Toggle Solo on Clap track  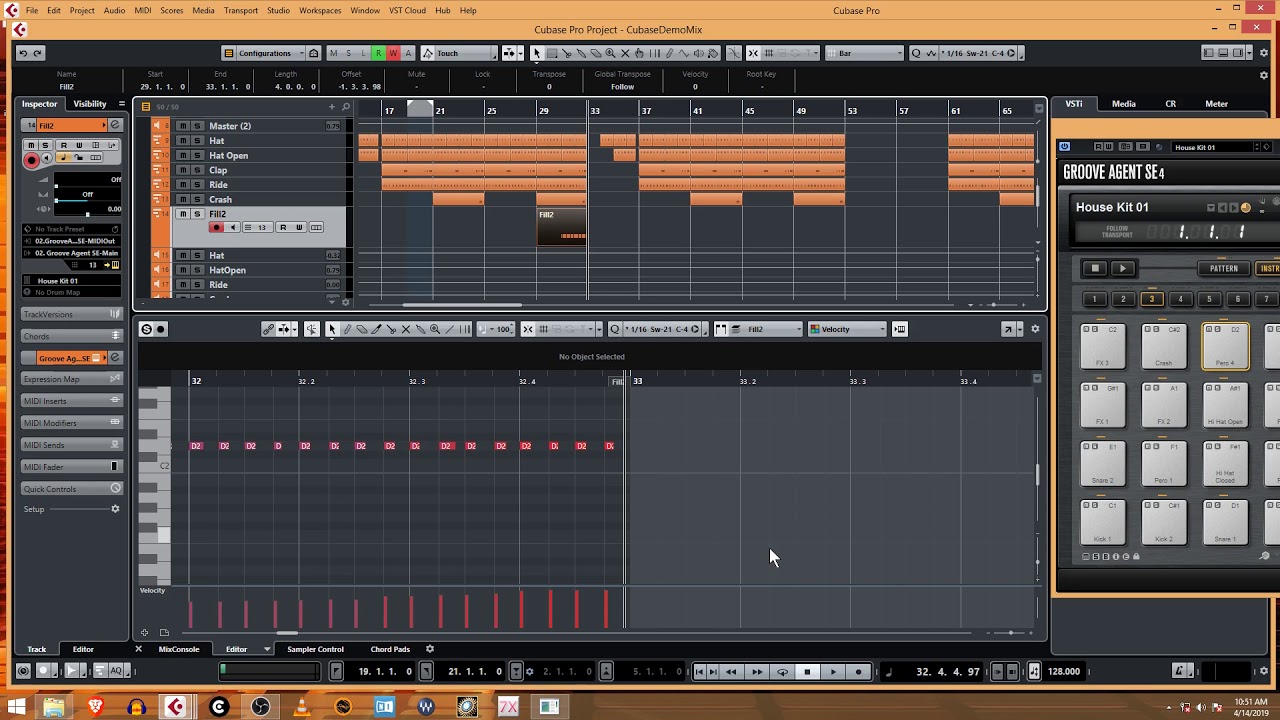pos(197,170)
